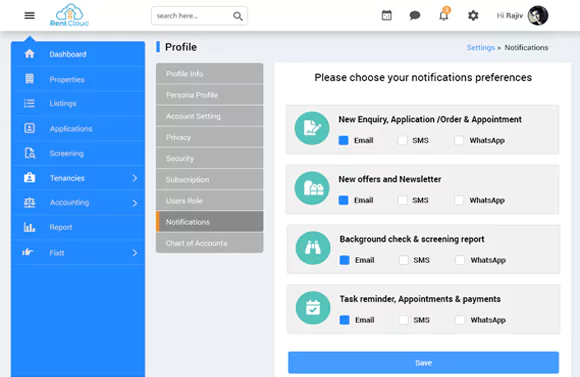The width and height of the screenshot is (580, 377).
Task: Click the New Enquiry round icon
Action: (x=312, y=128)
